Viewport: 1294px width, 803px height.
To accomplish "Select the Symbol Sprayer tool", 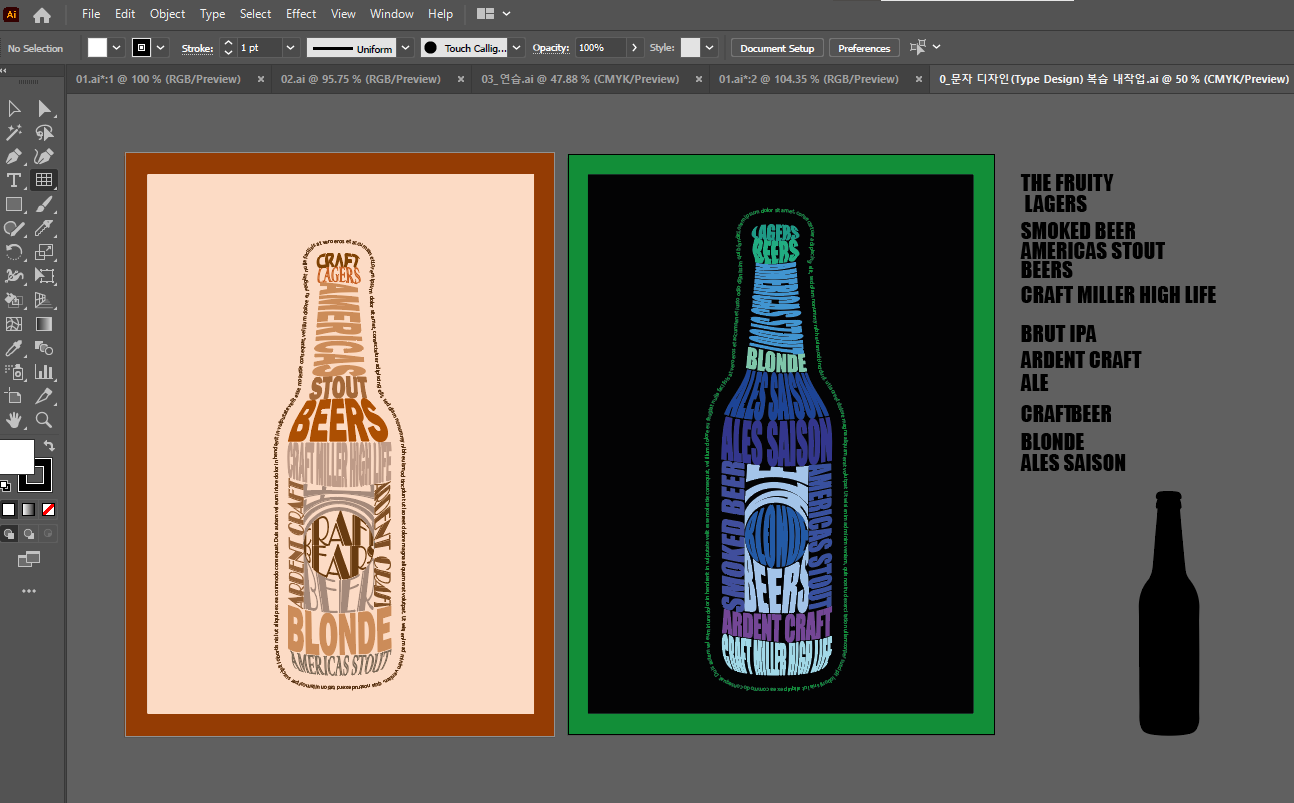I will tap(14, 372).
